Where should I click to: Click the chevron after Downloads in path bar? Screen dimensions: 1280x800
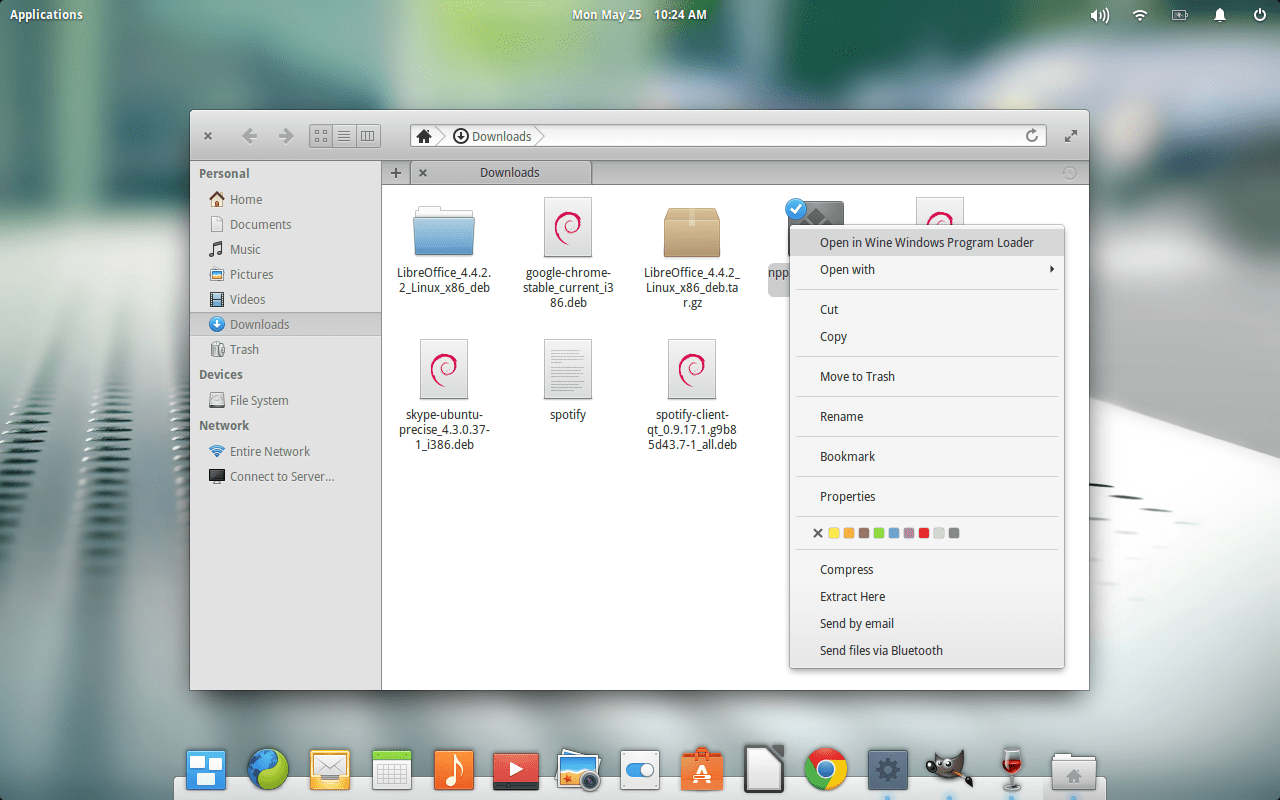pos(541,136)
